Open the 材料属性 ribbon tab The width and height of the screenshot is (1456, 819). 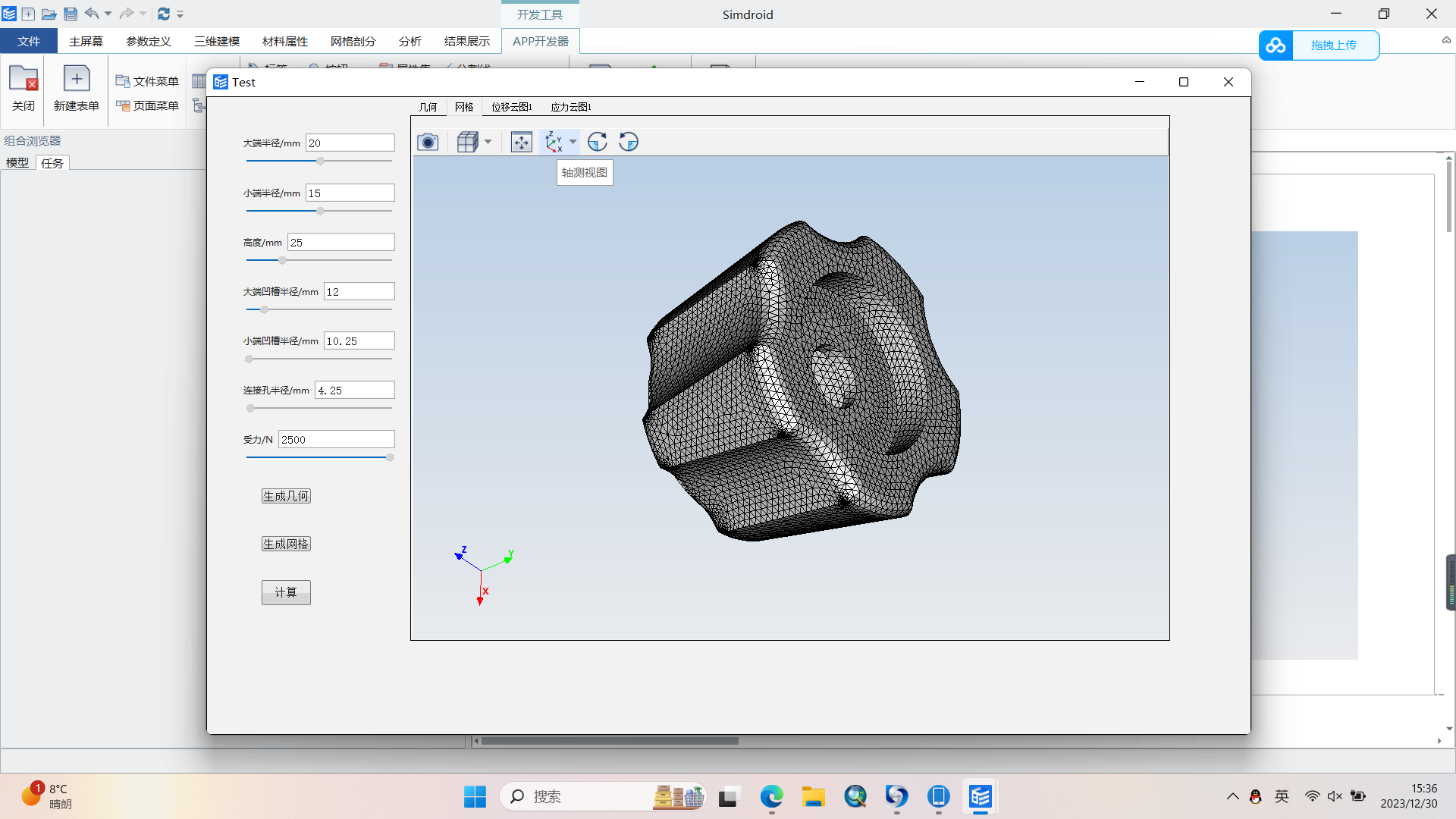(285, 41)
